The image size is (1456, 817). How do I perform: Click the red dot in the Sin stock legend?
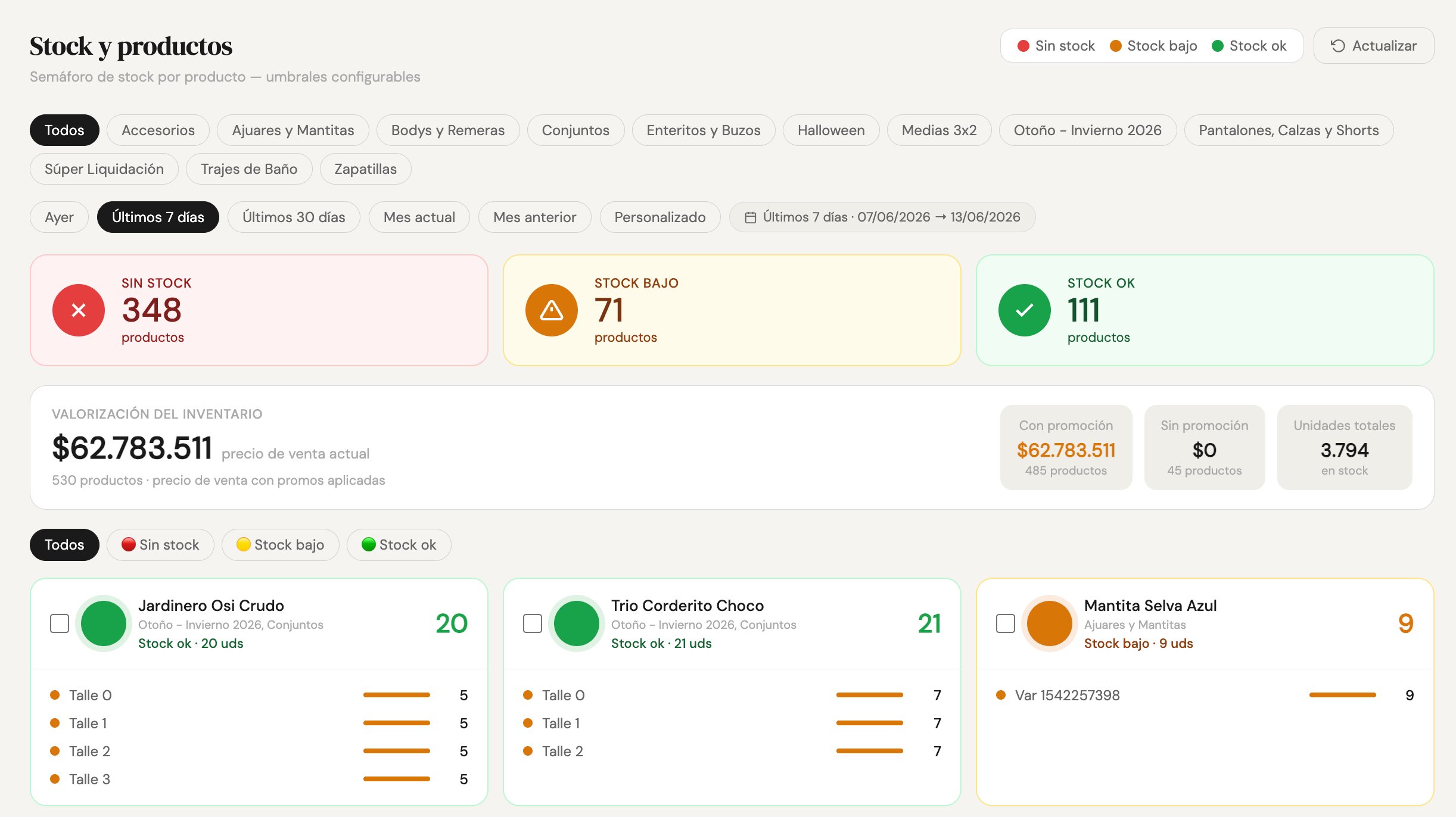1023,46
